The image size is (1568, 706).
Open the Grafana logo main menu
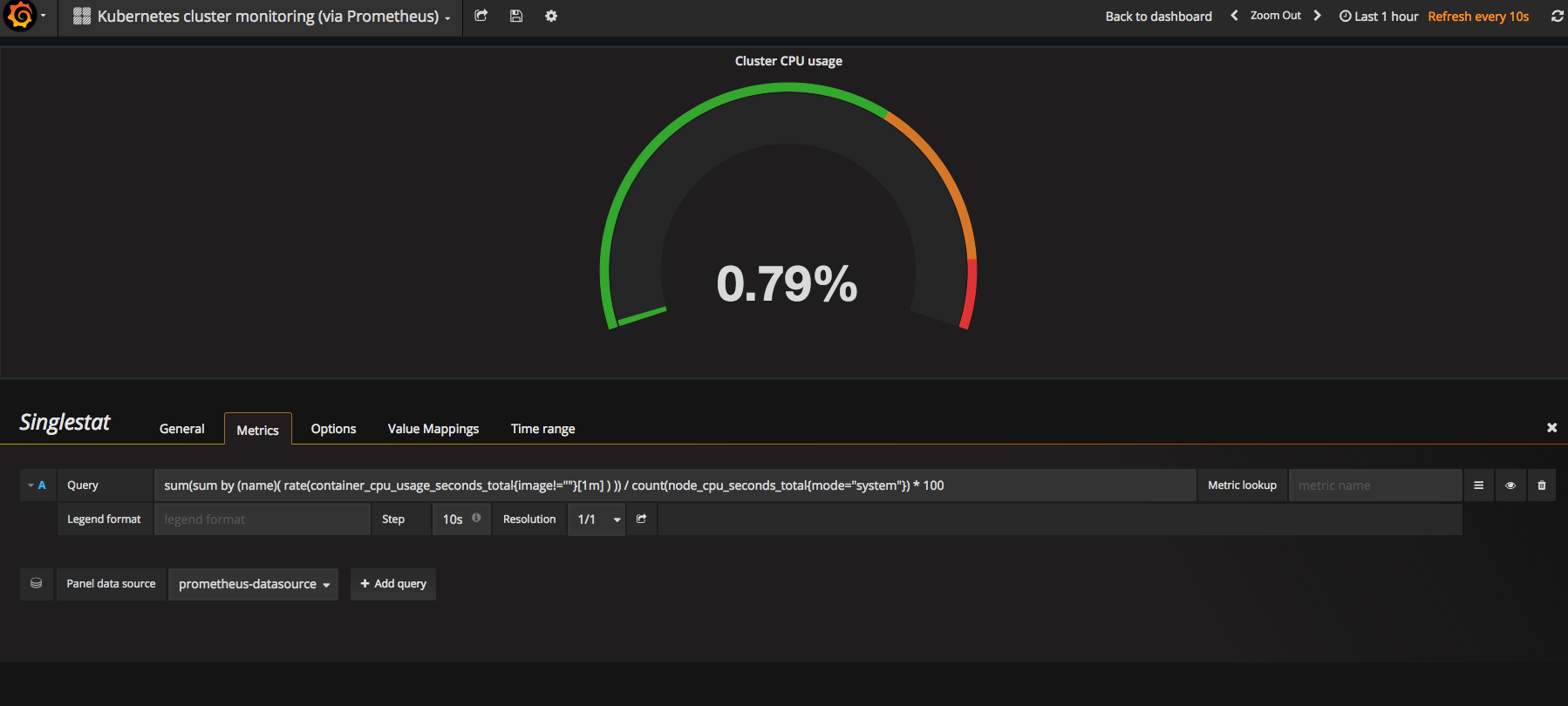pyautogui.click(x=23, y=16)
